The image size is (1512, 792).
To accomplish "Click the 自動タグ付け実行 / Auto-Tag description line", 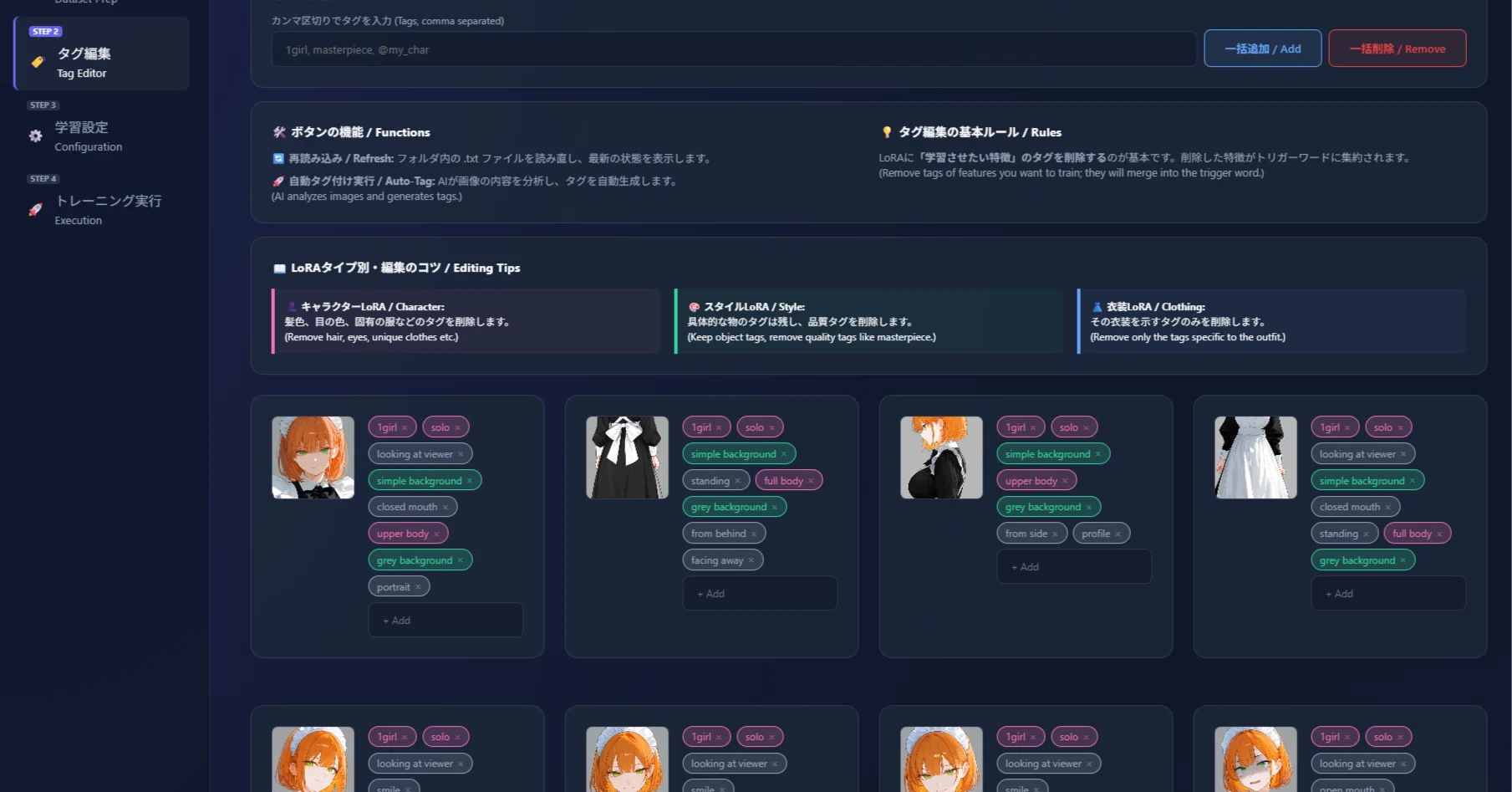I will [x=476, y=181].
